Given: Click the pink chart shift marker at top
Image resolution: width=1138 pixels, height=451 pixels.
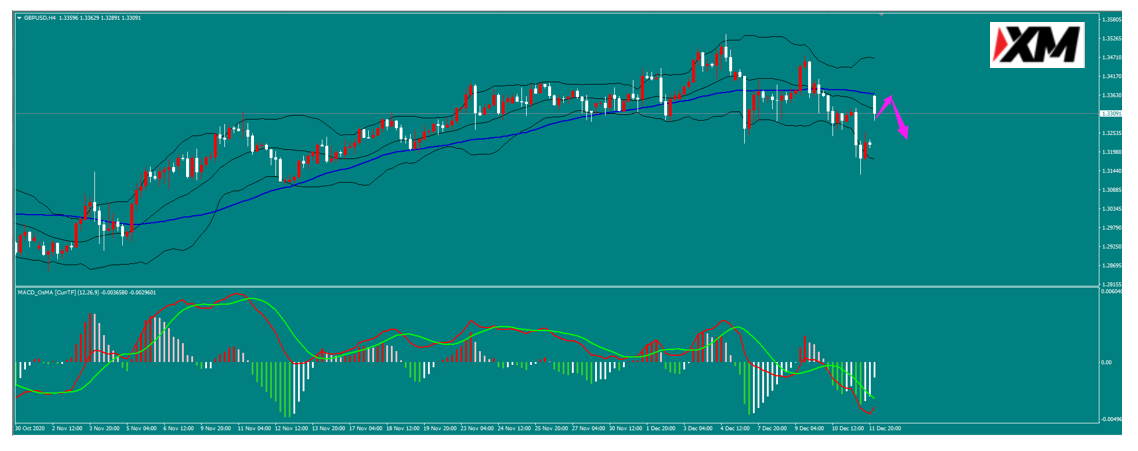Looking at the screenshot, I should tap(881, 13).
